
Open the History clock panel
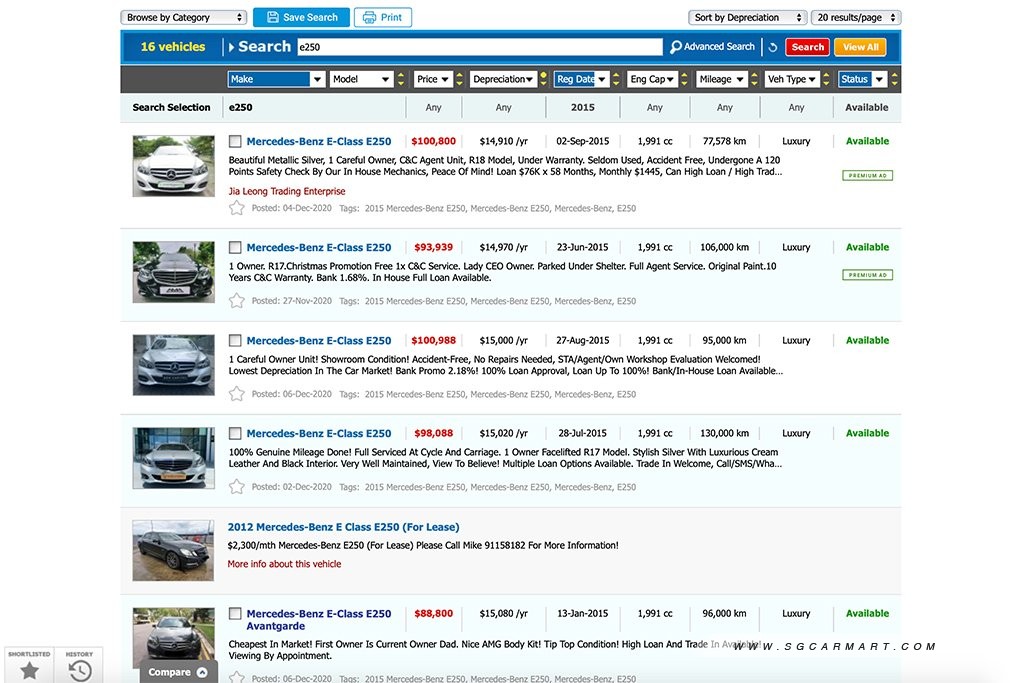coord(80,668)
